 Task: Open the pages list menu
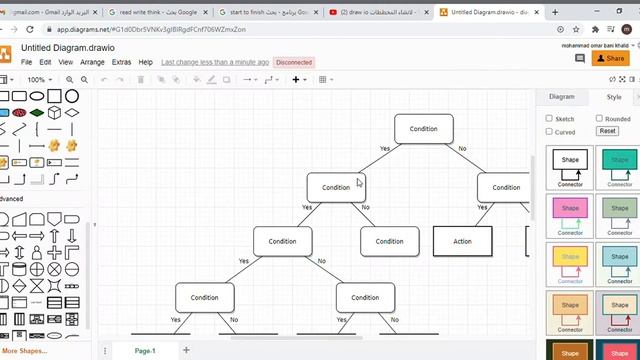(x=105, y=351)
